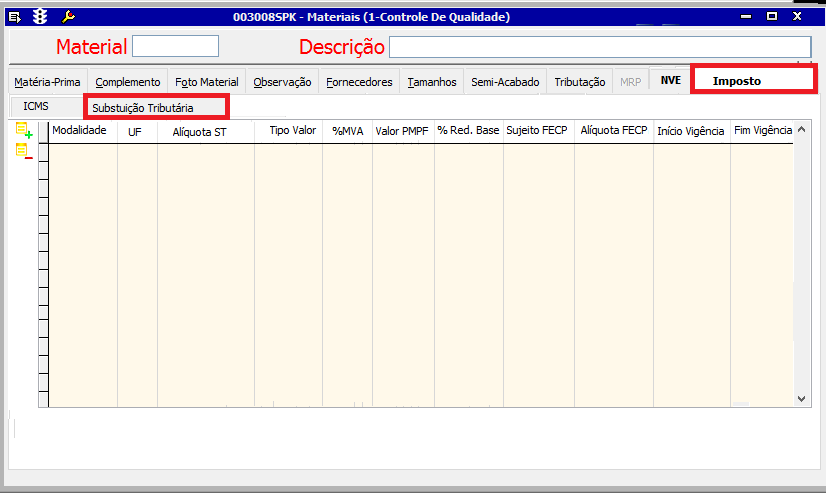Open the Complemento tab
Screen dimensions: 826x493
[128, 82]
